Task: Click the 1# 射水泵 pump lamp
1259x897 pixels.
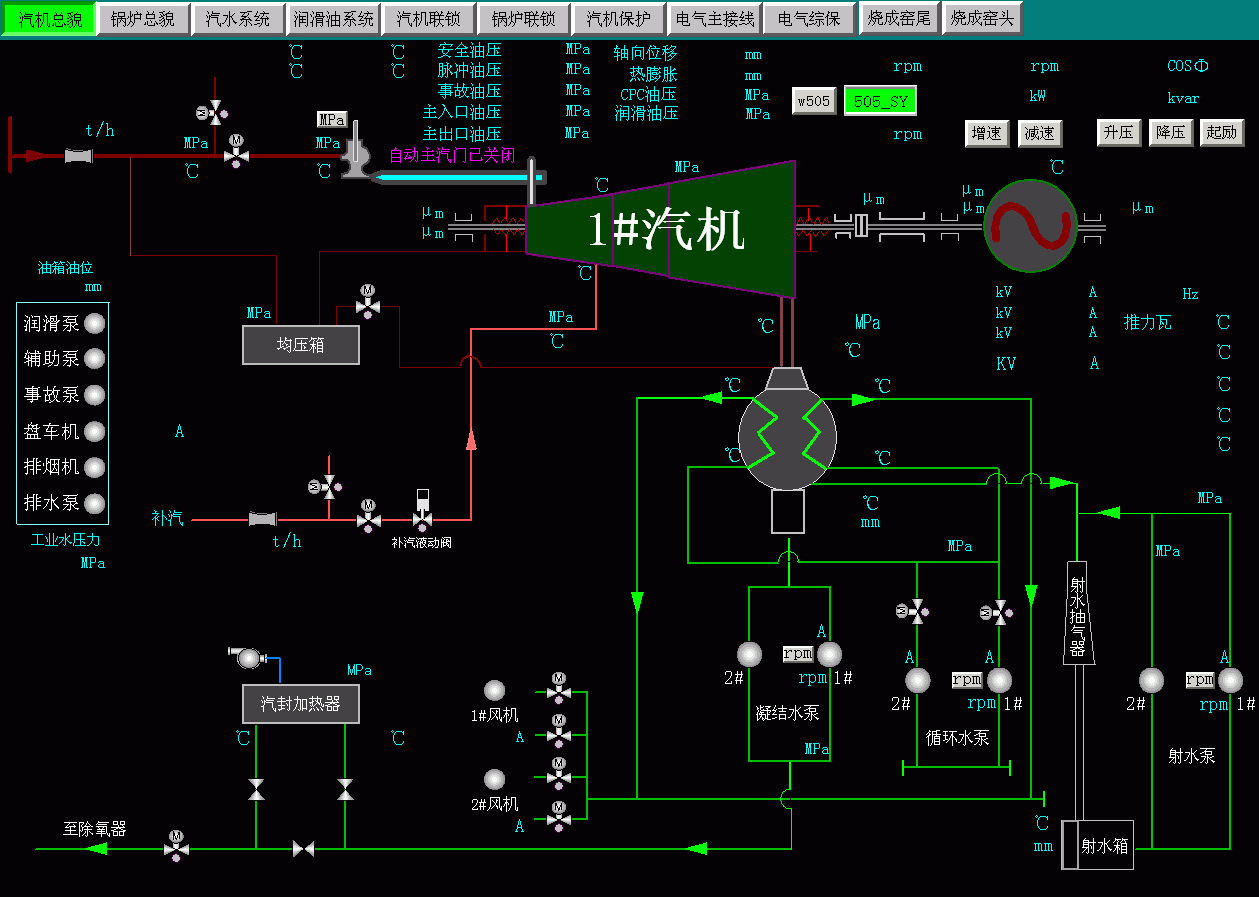Action: click(x=1230, y=680)
